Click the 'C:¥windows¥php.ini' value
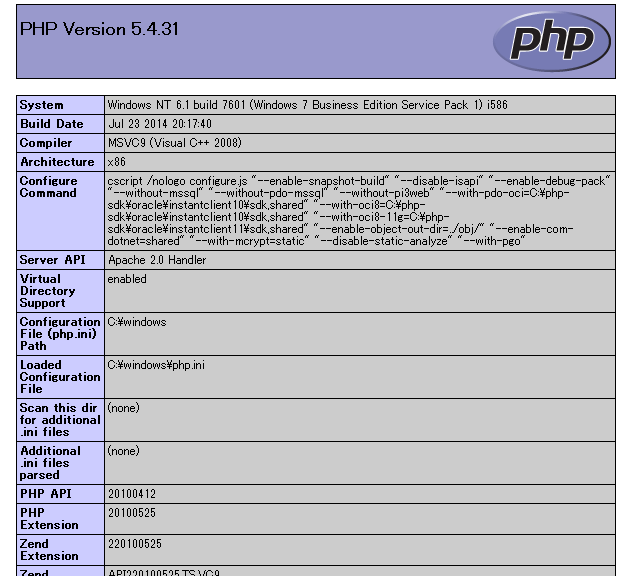633x576 pixels. pos(156,365)
